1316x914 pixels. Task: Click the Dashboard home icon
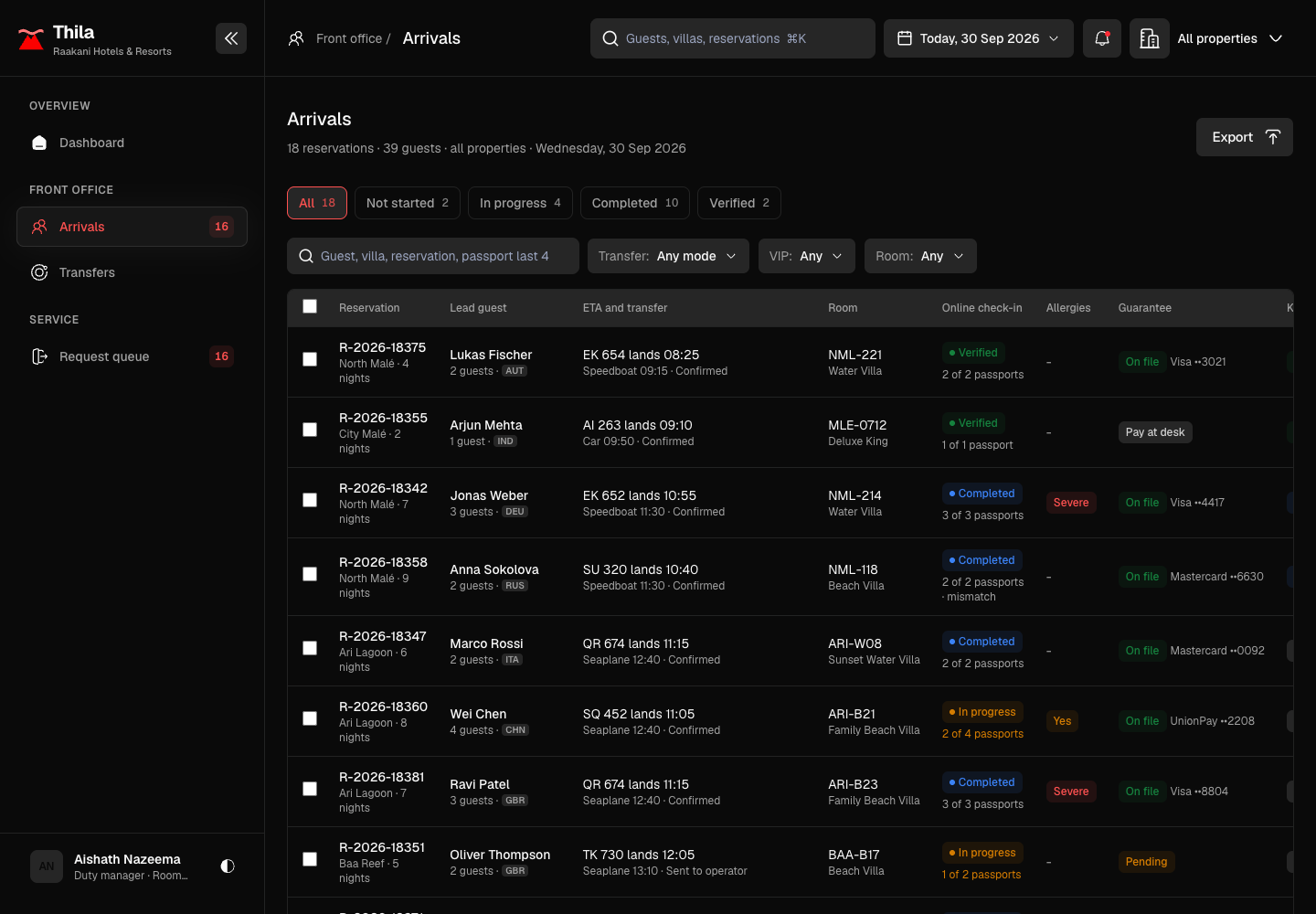(39, 143)
